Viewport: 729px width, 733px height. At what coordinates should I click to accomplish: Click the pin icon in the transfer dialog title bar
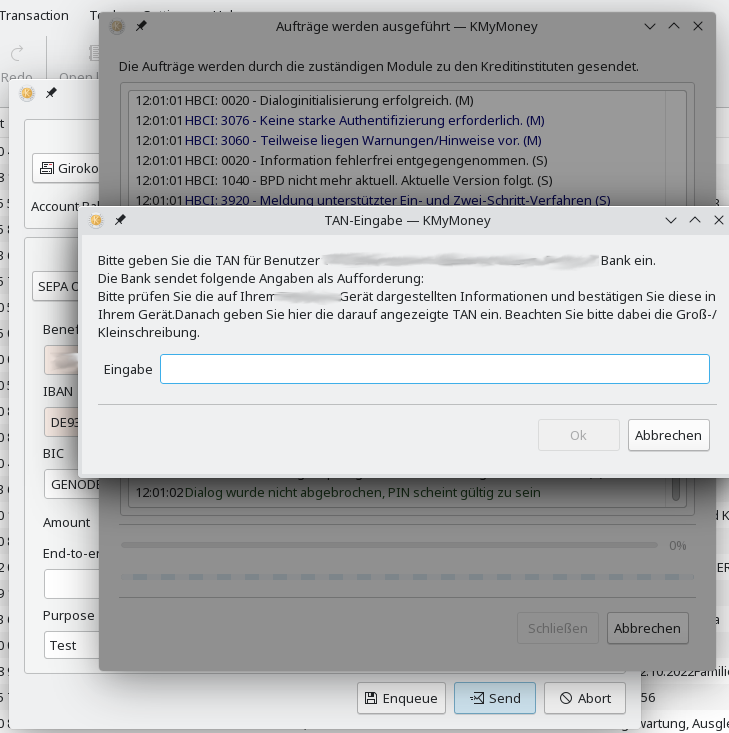(51, 93)
